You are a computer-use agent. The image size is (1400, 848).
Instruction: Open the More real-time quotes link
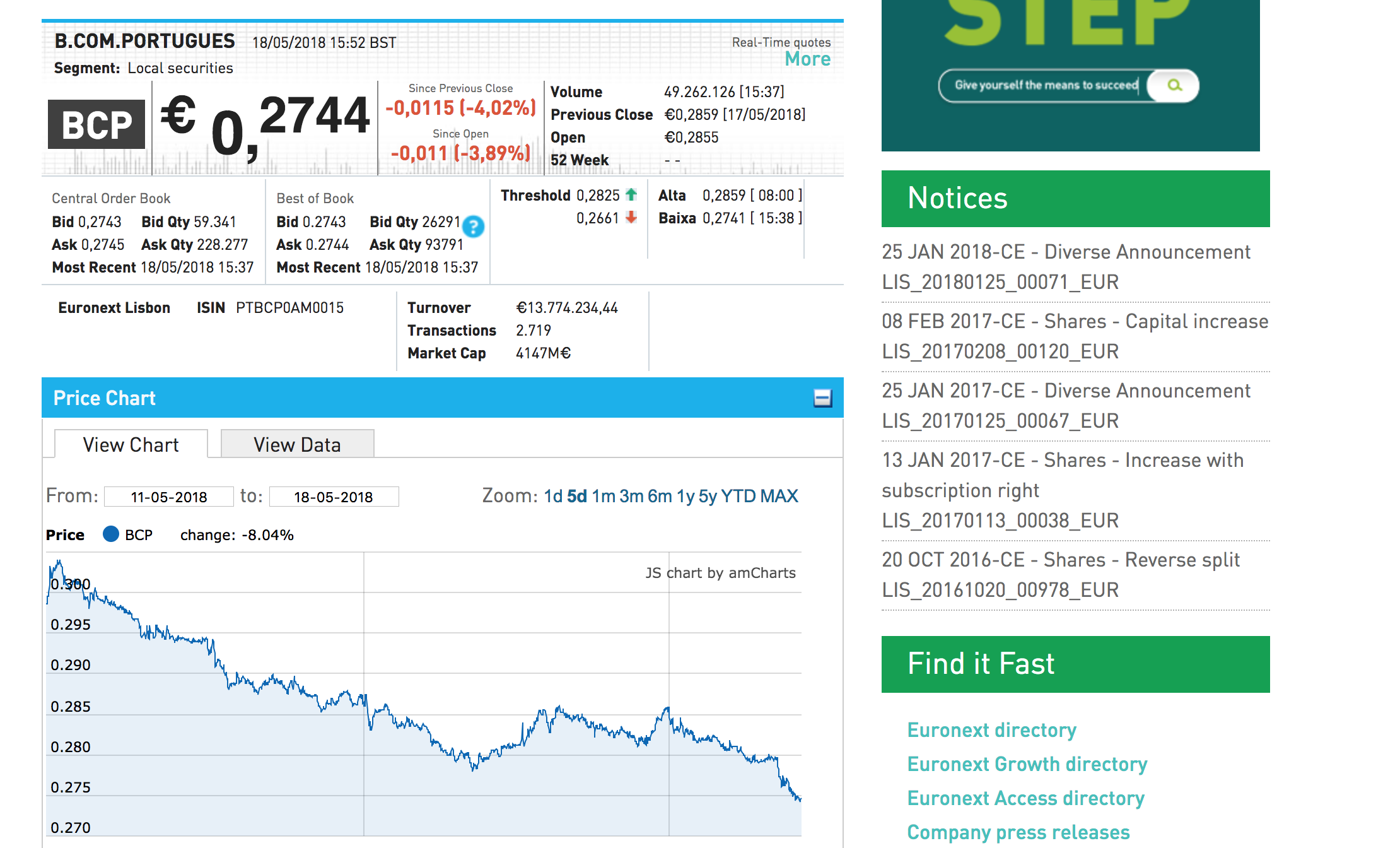807,59
